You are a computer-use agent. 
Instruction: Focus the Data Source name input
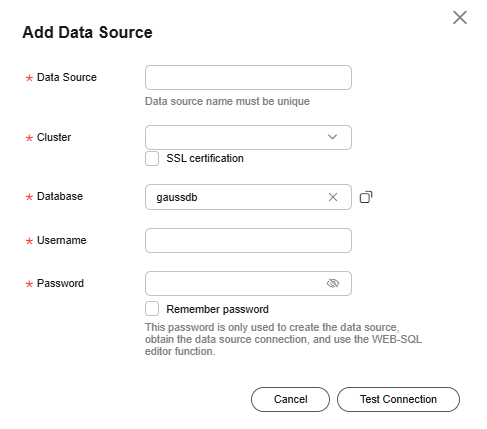pyautogui.click(x=248, y=78)
